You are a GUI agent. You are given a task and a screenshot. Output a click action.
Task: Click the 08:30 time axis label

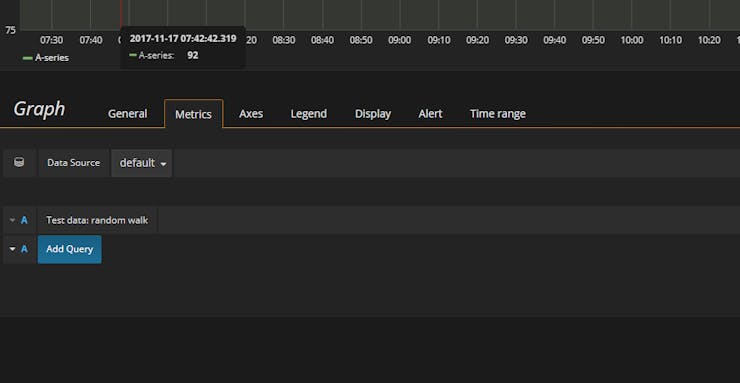[x=284, y=41]
